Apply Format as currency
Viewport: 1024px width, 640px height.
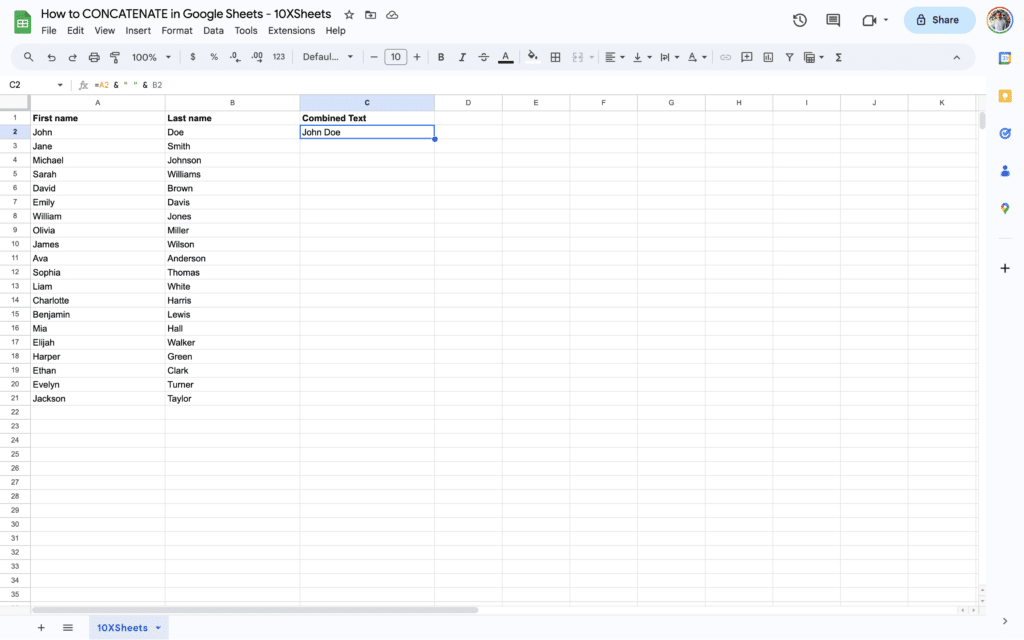[192, 57]
